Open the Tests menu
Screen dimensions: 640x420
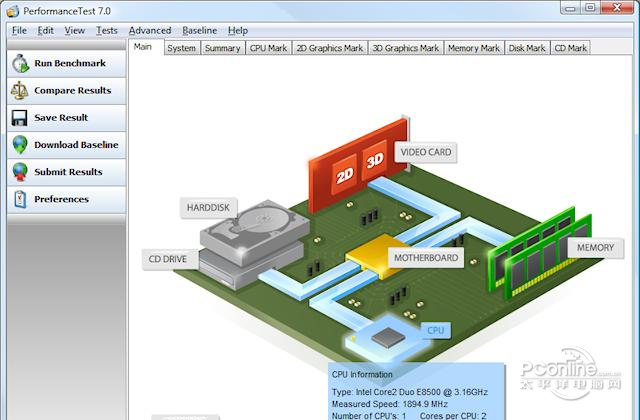click(x=107, y=31)
